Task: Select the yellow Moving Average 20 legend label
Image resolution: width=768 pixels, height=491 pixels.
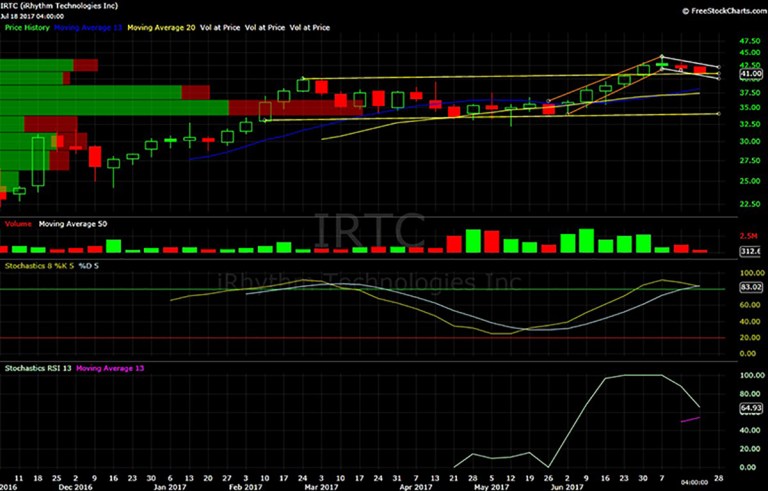Action: [x=161, y=28]
